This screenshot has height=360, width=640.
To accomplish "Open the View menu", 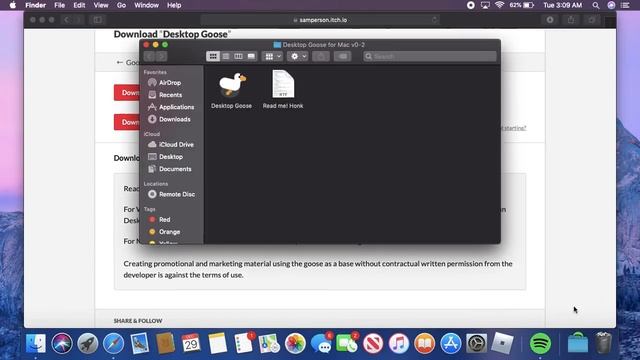I will click(x=101, y=5).
